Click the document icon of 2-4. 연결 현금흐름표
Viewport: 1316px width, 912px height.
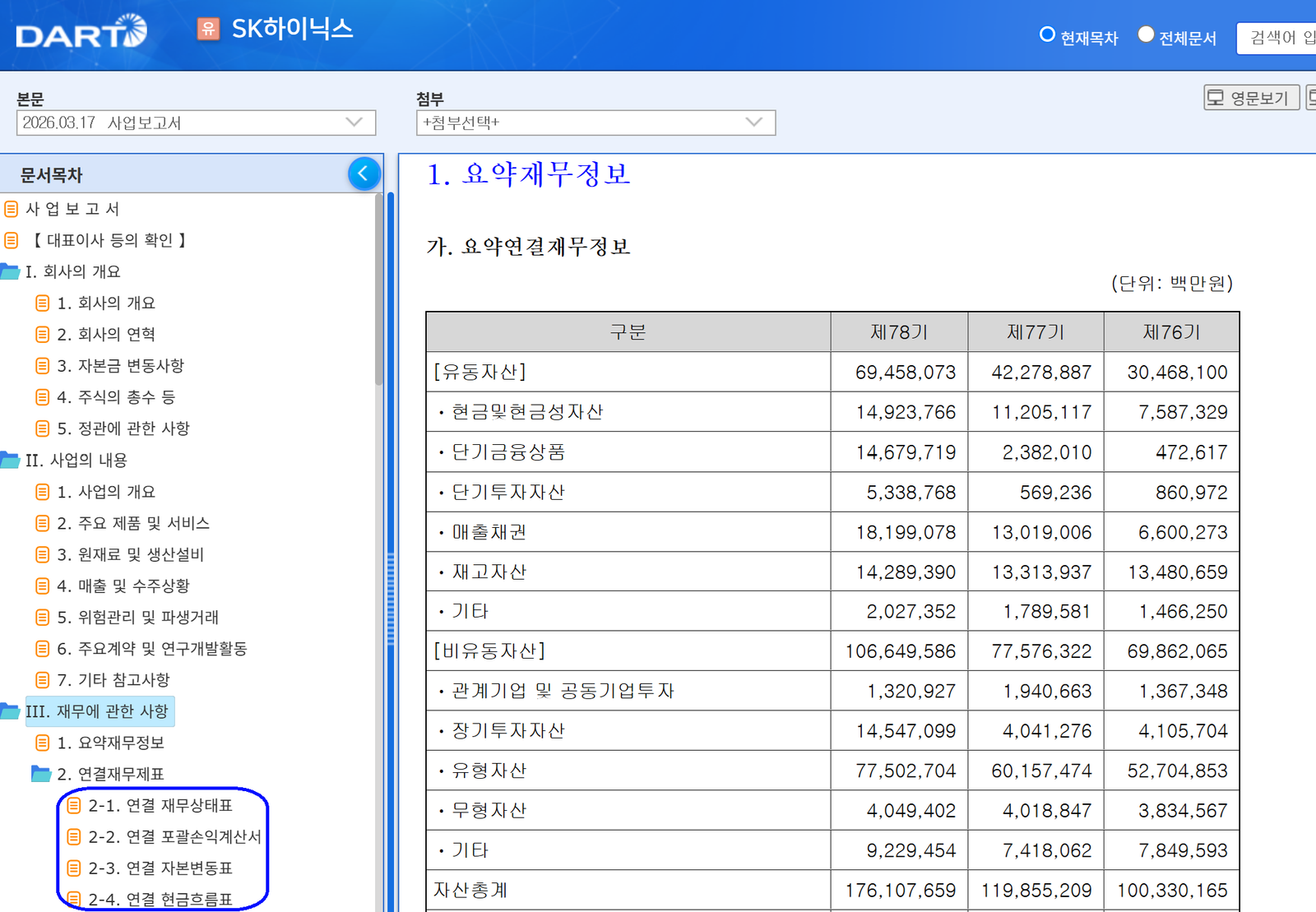click(x=74, y=899)
